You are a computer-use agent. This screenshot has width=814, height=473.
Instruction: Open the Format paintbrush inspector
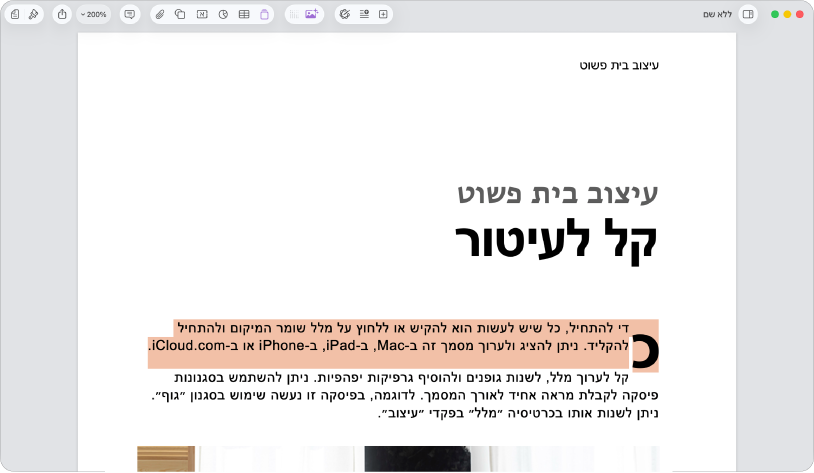34,15
